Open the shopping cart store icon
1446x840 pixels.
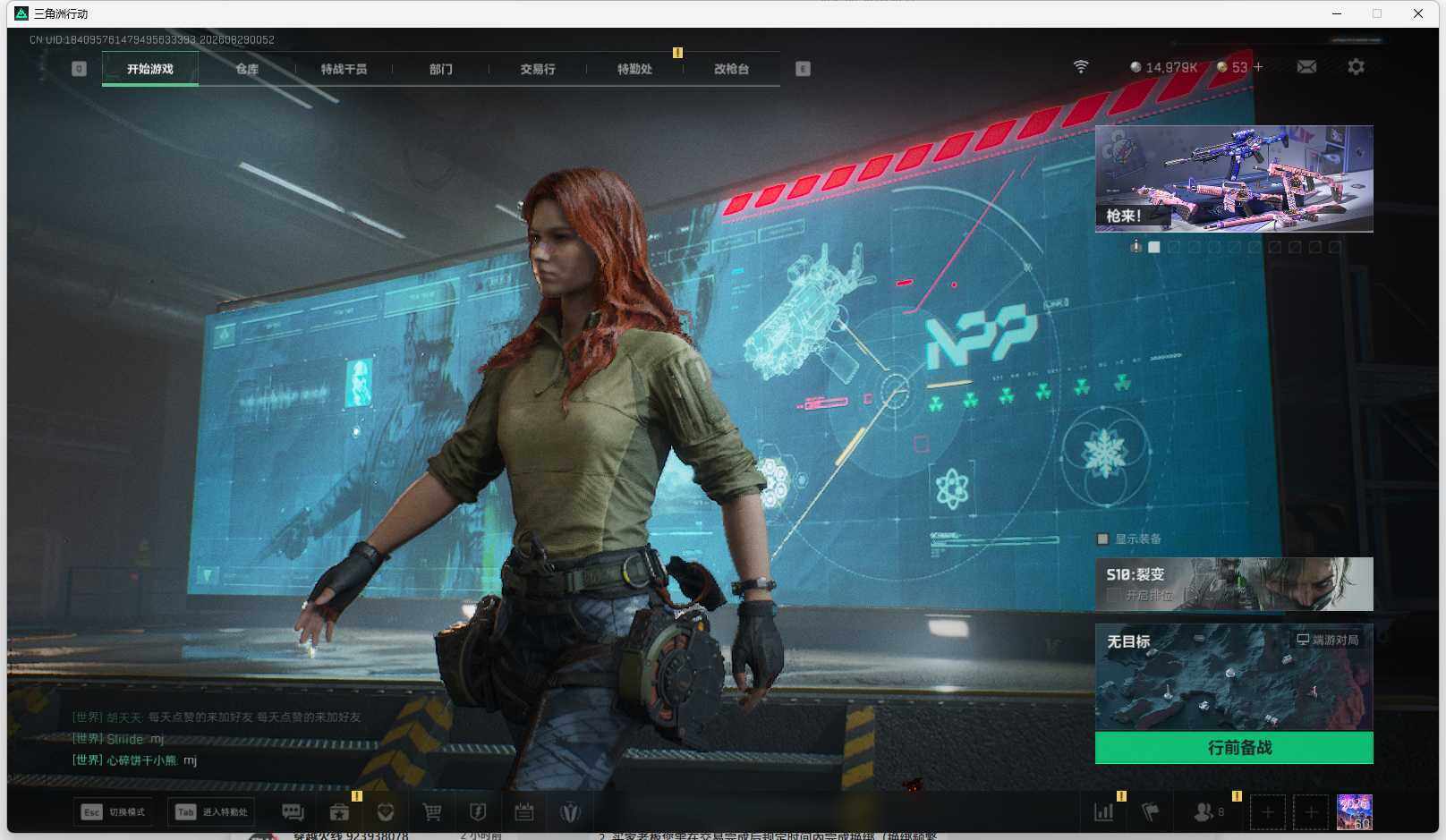[x=432, y=812]
